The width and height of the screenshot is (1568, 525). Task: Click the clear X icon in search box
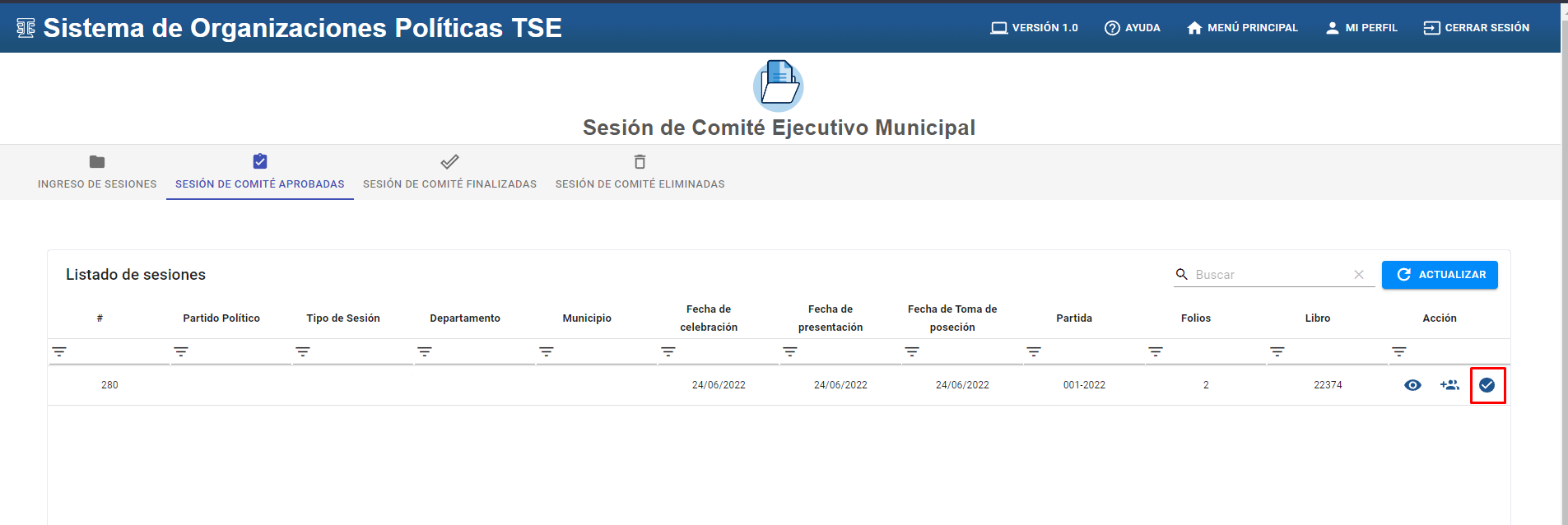point(1359,275)
